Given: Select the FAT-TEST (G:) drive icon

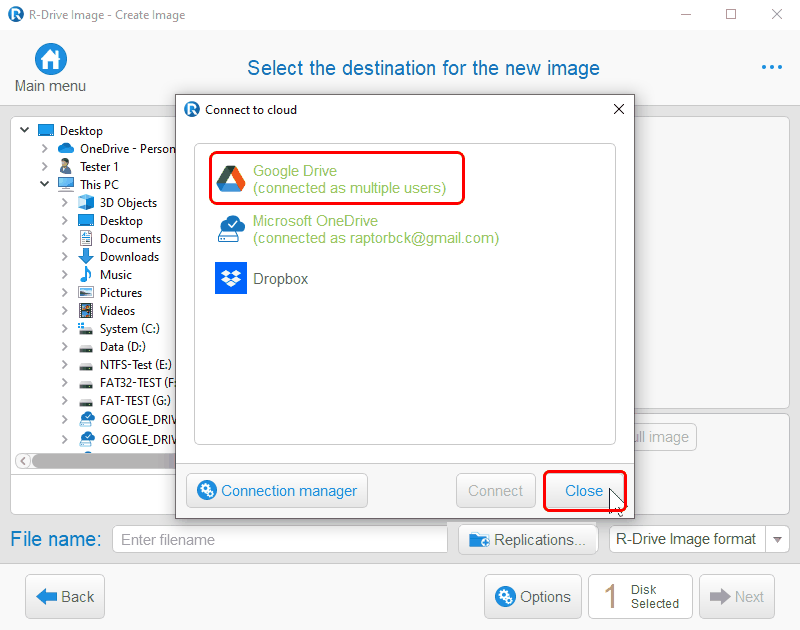Looking at the screenshot, I should click(x=86, y=402).
